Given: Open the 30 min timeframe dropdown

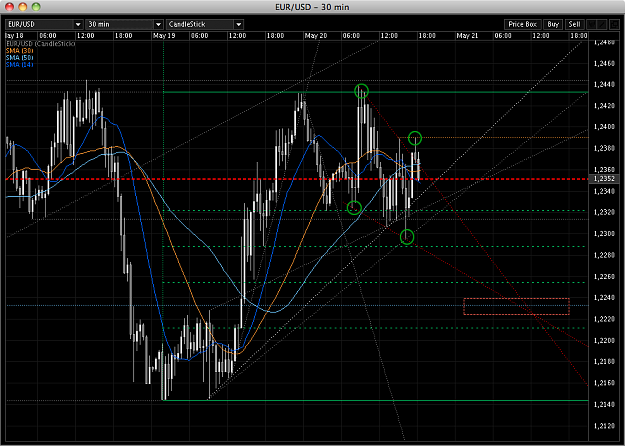Looking at the screenshot, I should tap(124, 24).
